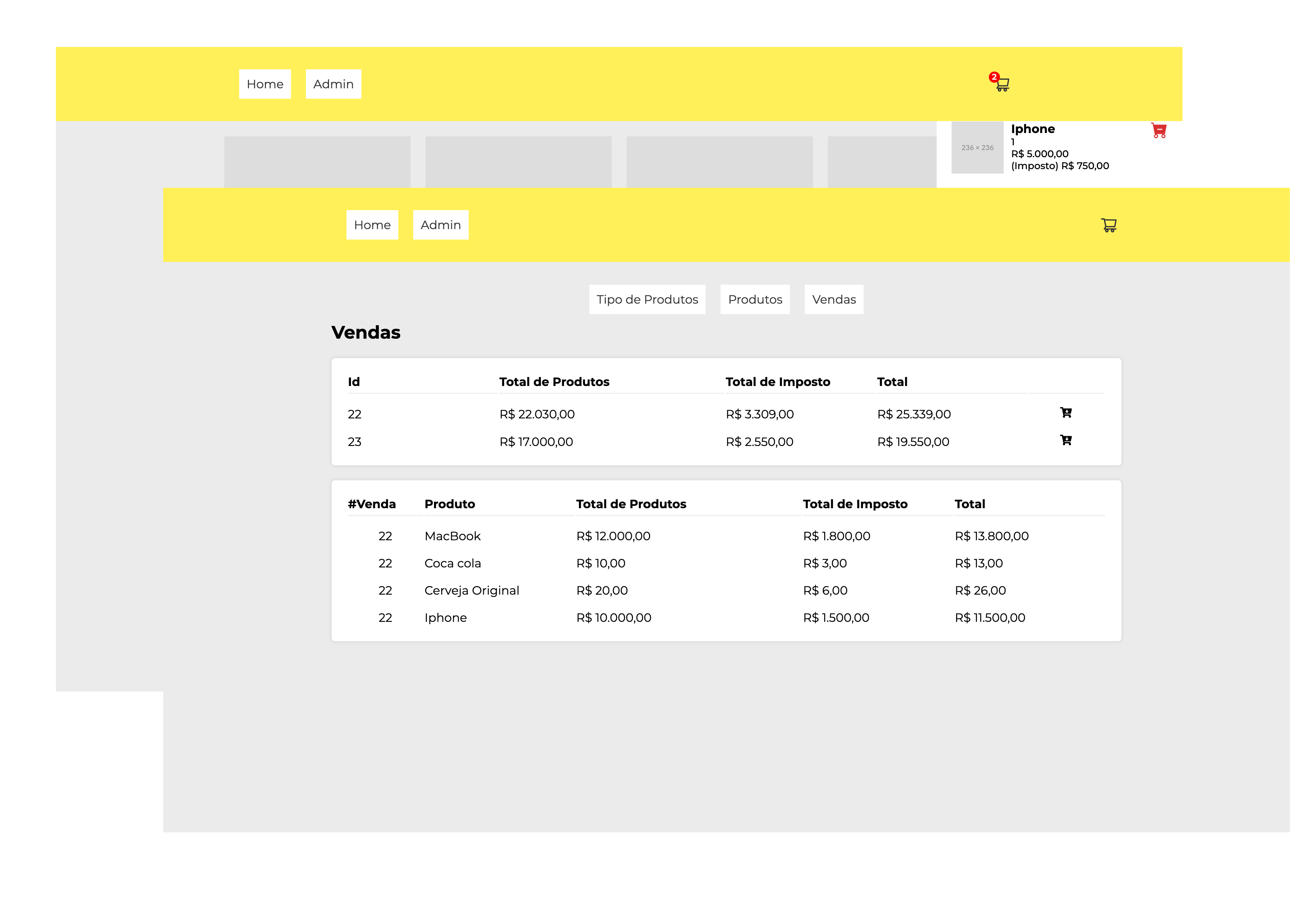This screenshot has width=1307, height=924.
Task: View sale 22 details via its cart icon
Action: pyautogui.click(x=1066, y=413)
